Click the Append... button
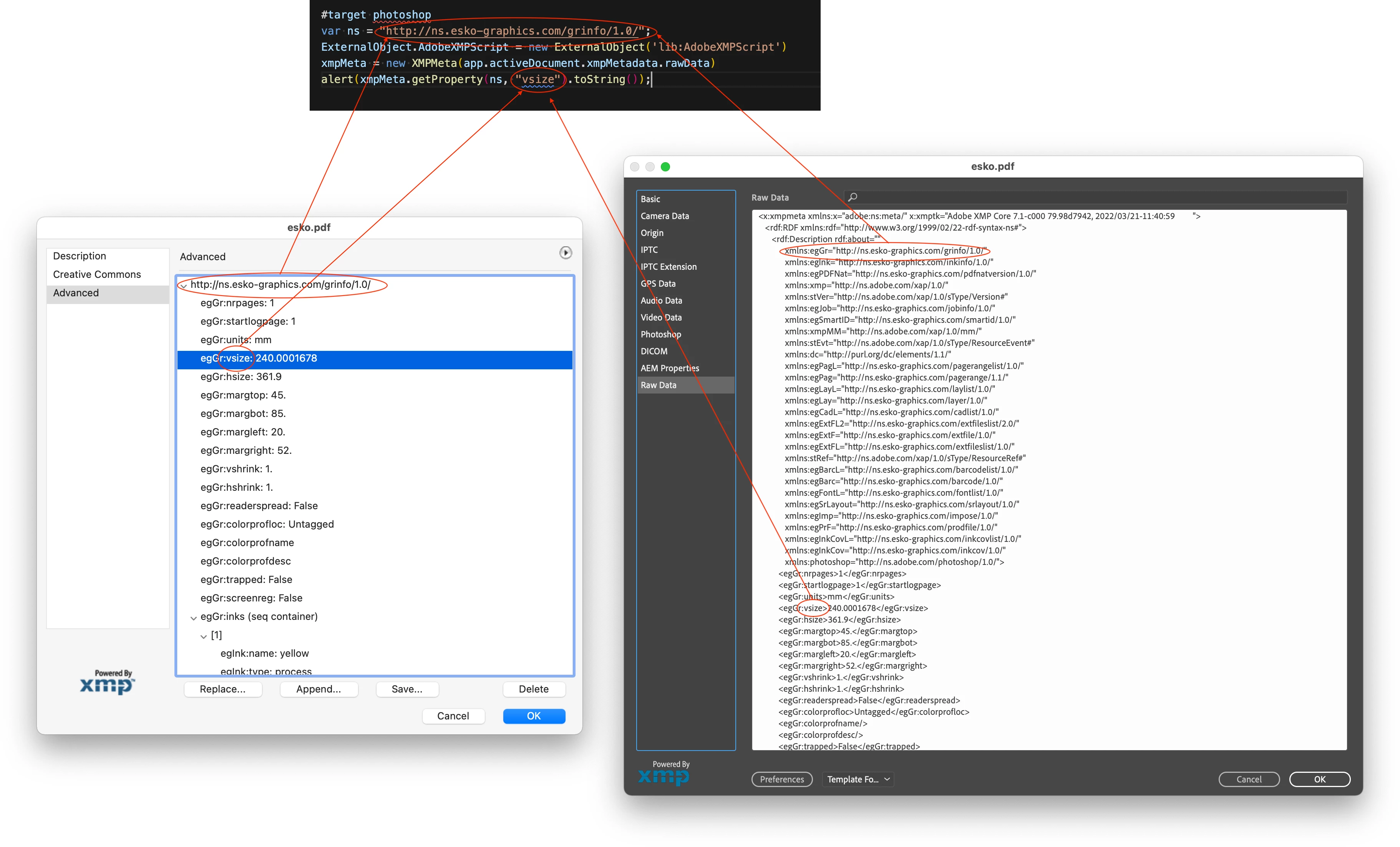The width and height of the screenshot is (1400, 847). pyautogui.click(x=318, y=689)
